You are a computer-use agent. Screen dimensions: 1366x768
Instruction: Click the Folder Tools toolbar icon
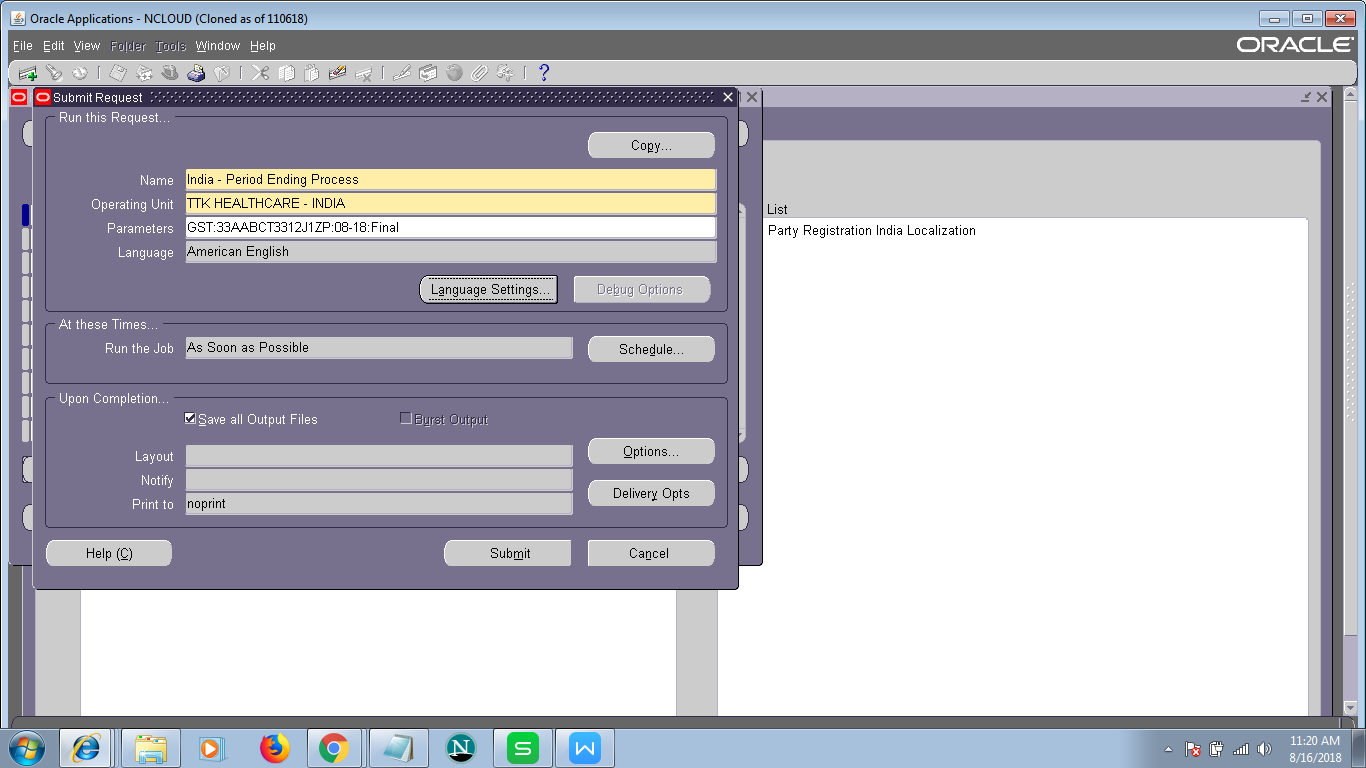(505, 73)
